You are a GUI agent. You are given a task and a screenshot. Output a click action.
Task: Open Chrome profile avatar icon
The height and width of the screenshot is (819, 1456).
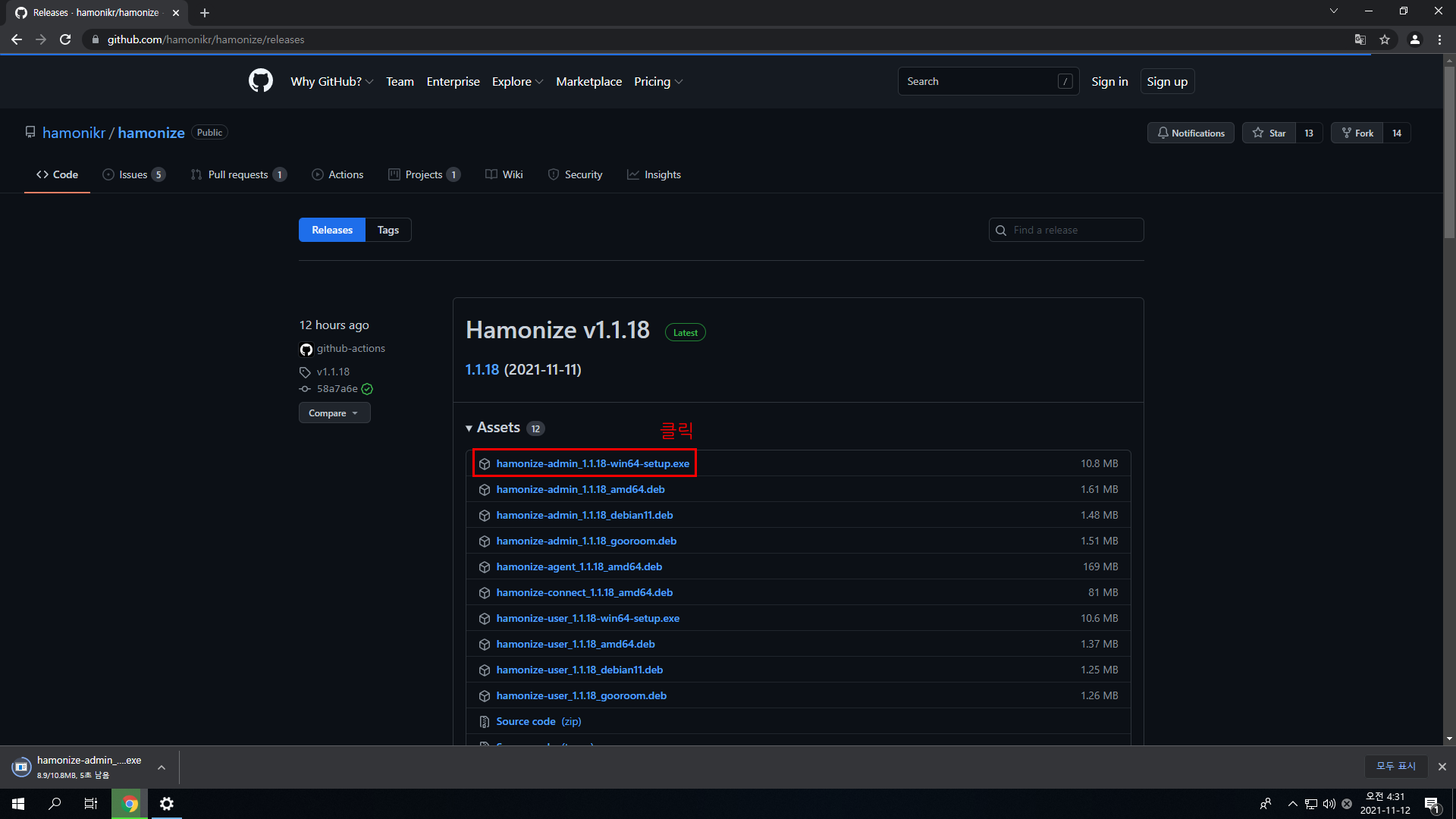tap(1414, 39)
